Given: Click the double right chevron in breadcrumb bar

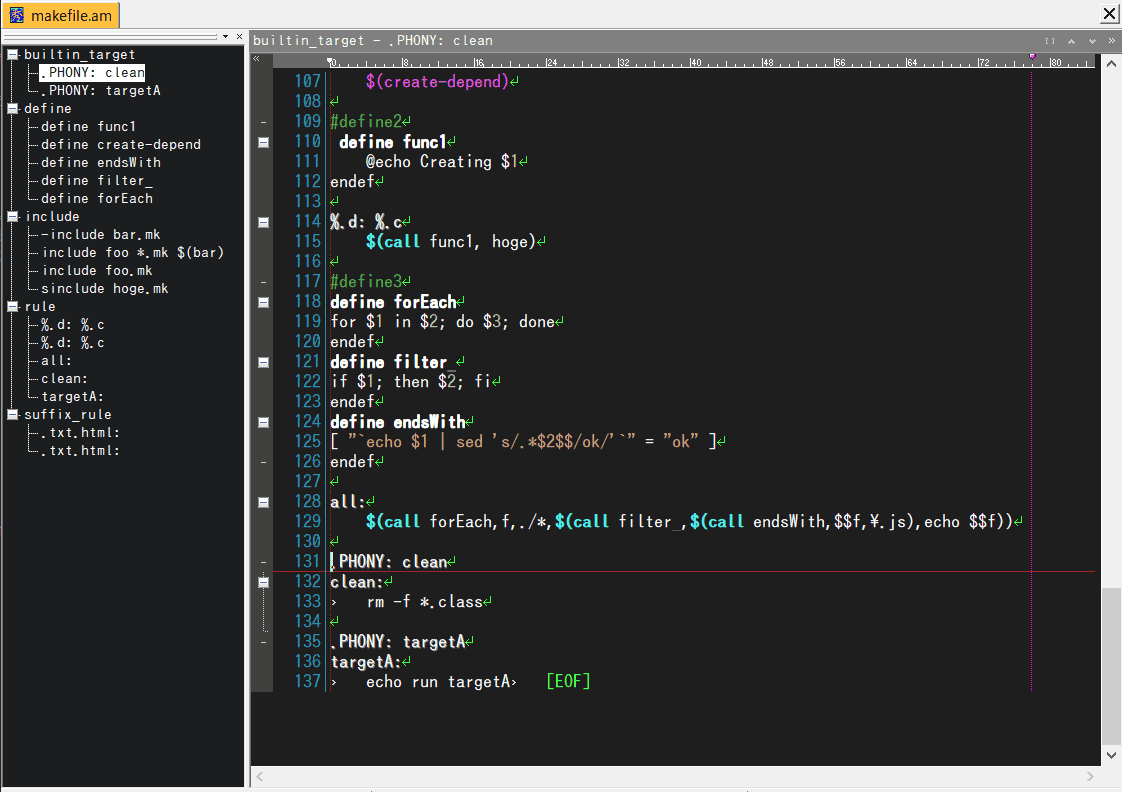Looking at the screenshot, I should tap(1111, 41).
